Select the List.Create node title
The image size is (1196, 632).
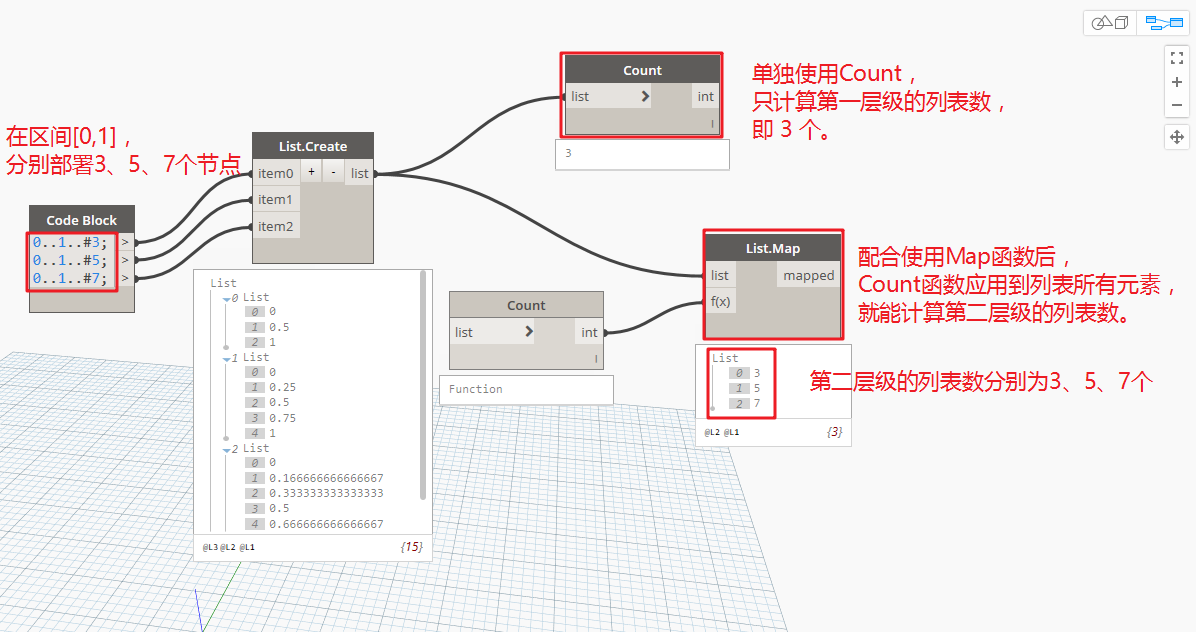click(313, 146)
